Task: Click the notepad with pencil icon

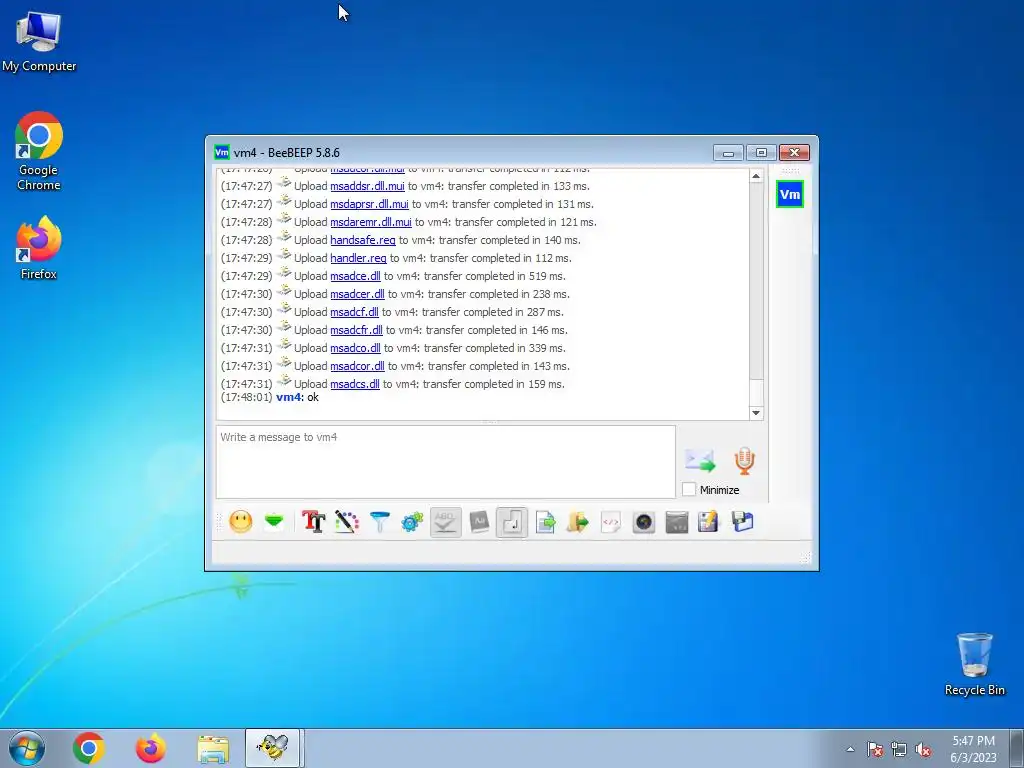Action: point(709,522)
